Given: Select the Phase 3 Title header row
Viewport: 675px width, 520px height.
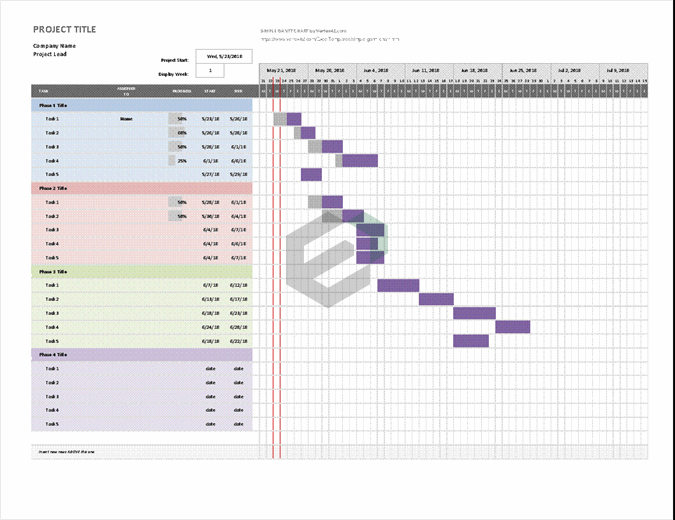Looking at the screenshot, I should point(142,271).
